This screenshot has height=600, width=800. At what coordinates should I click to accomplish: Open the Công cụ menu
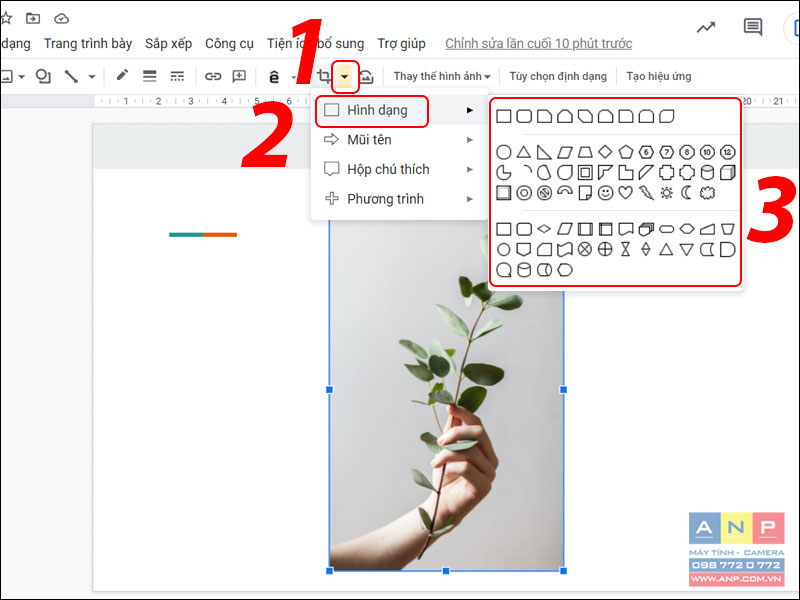[229, 44]
